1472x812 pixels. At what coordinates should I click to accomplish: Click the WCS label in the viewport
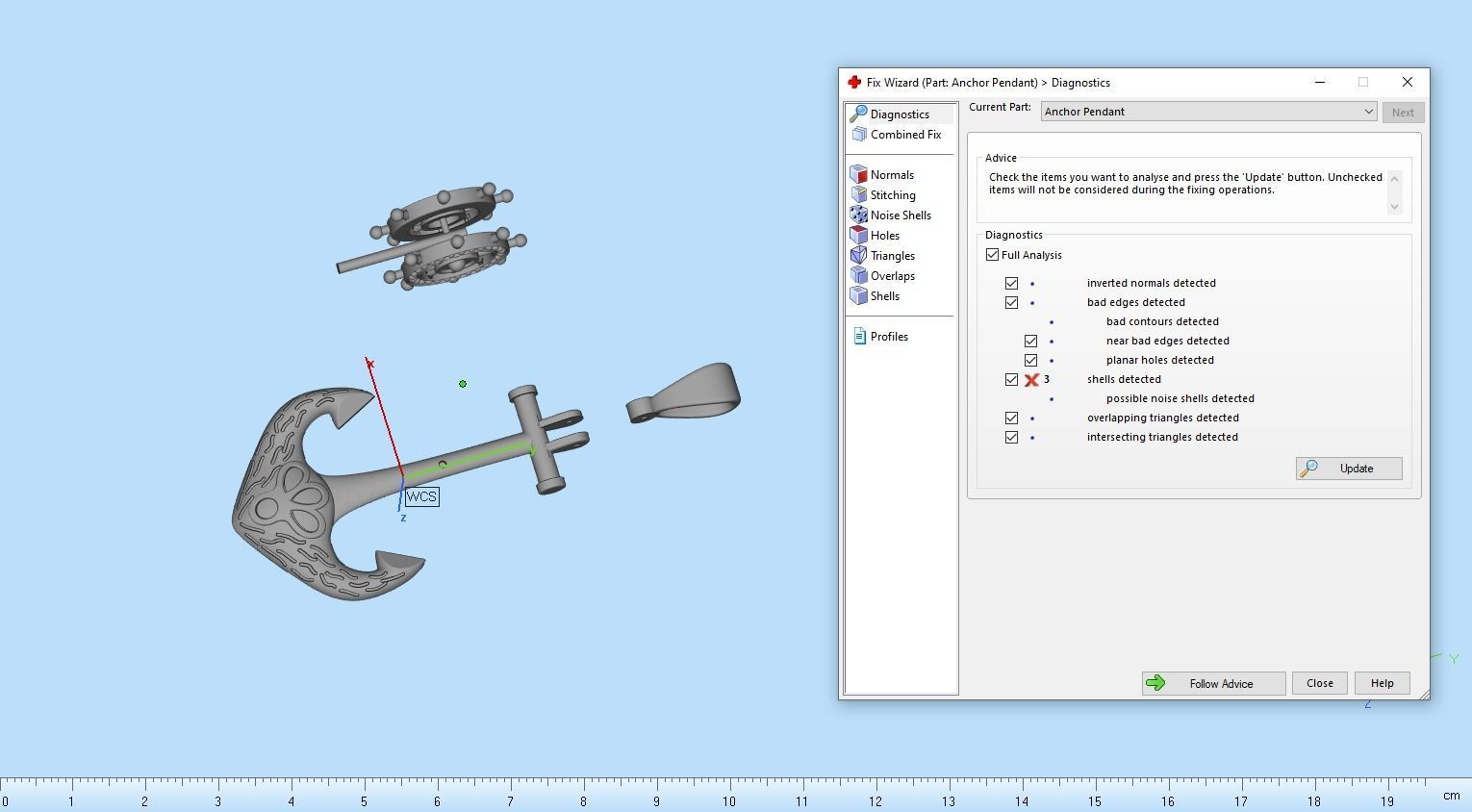click(x=421, y=496)
